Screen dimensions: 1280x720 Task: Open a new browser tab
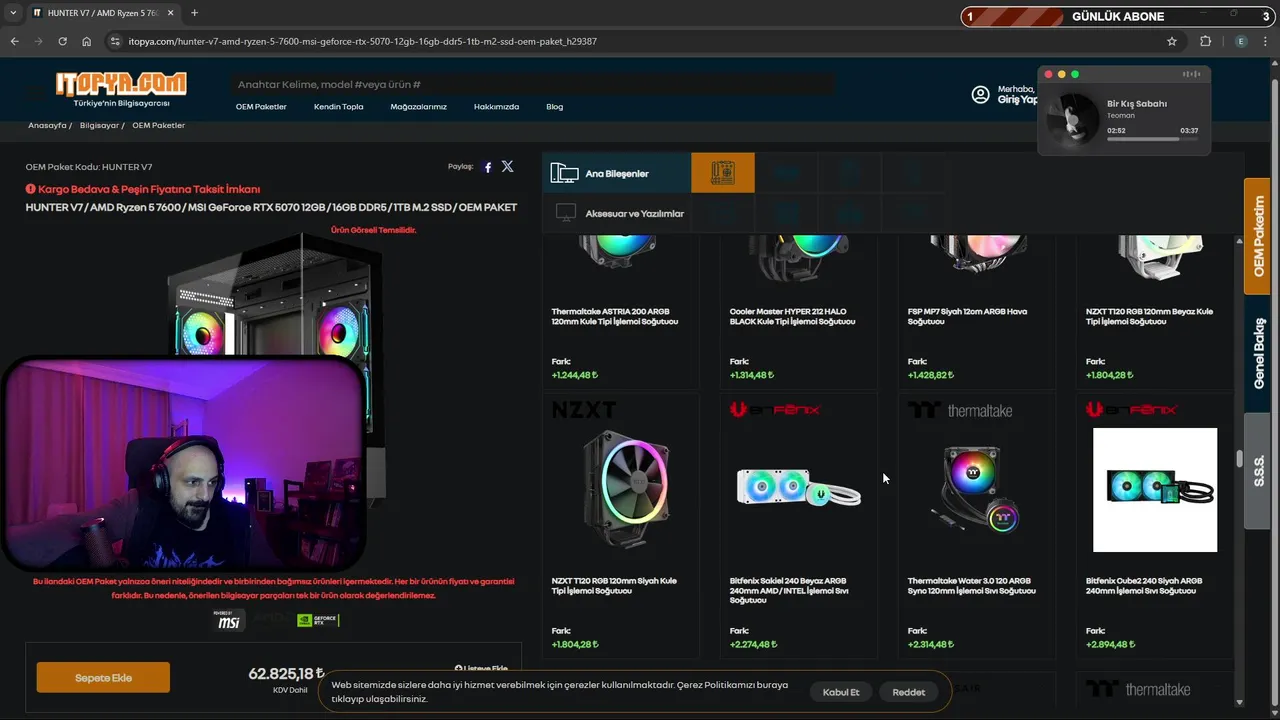coord(194,13)
